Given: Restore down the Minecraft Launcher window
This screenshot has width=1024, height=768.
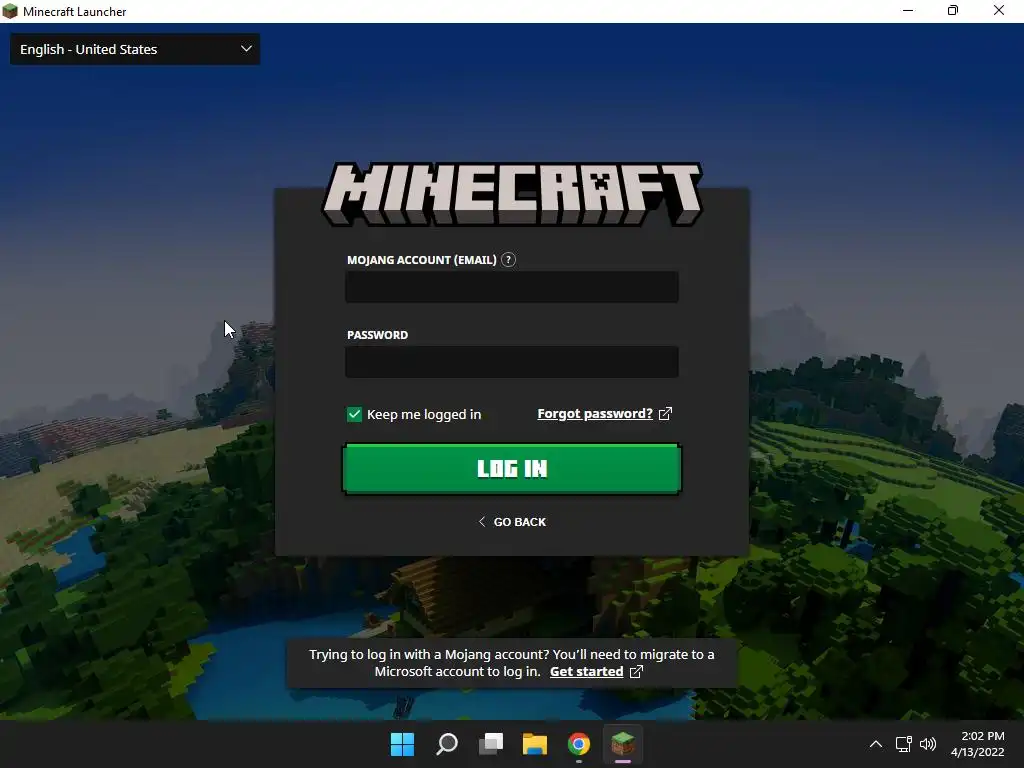Looking at the screenshot, I should [x=953, y=10].
